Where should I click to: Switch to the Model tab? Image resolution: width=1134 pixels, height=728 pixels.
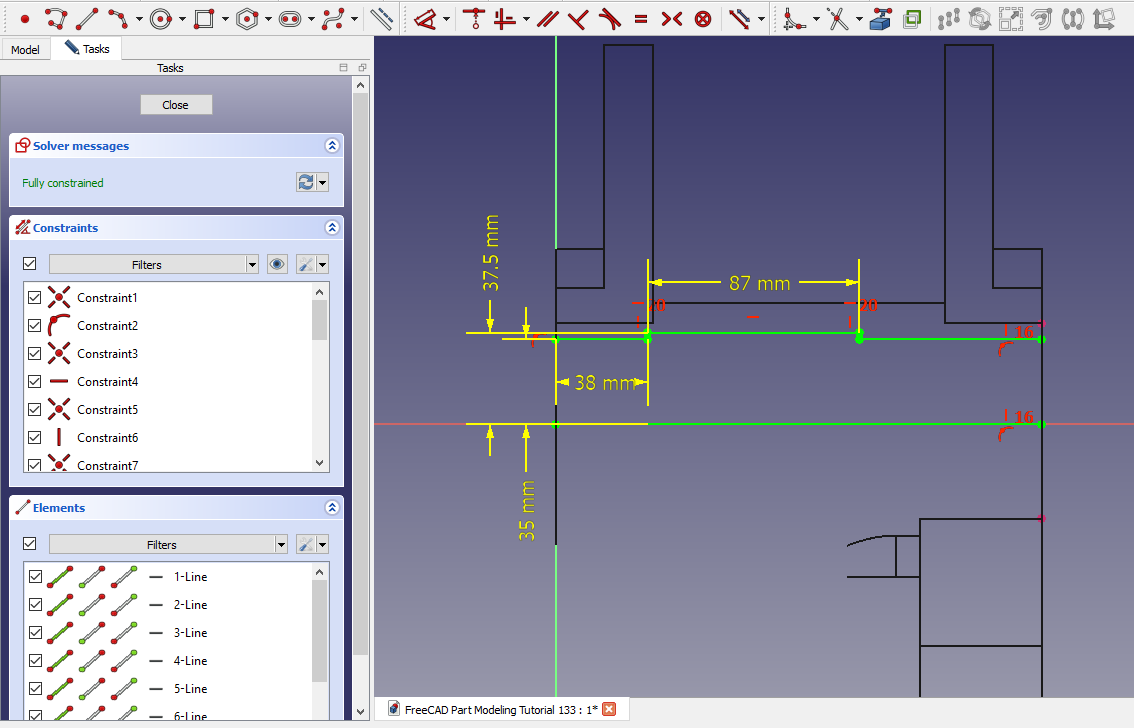25,49
